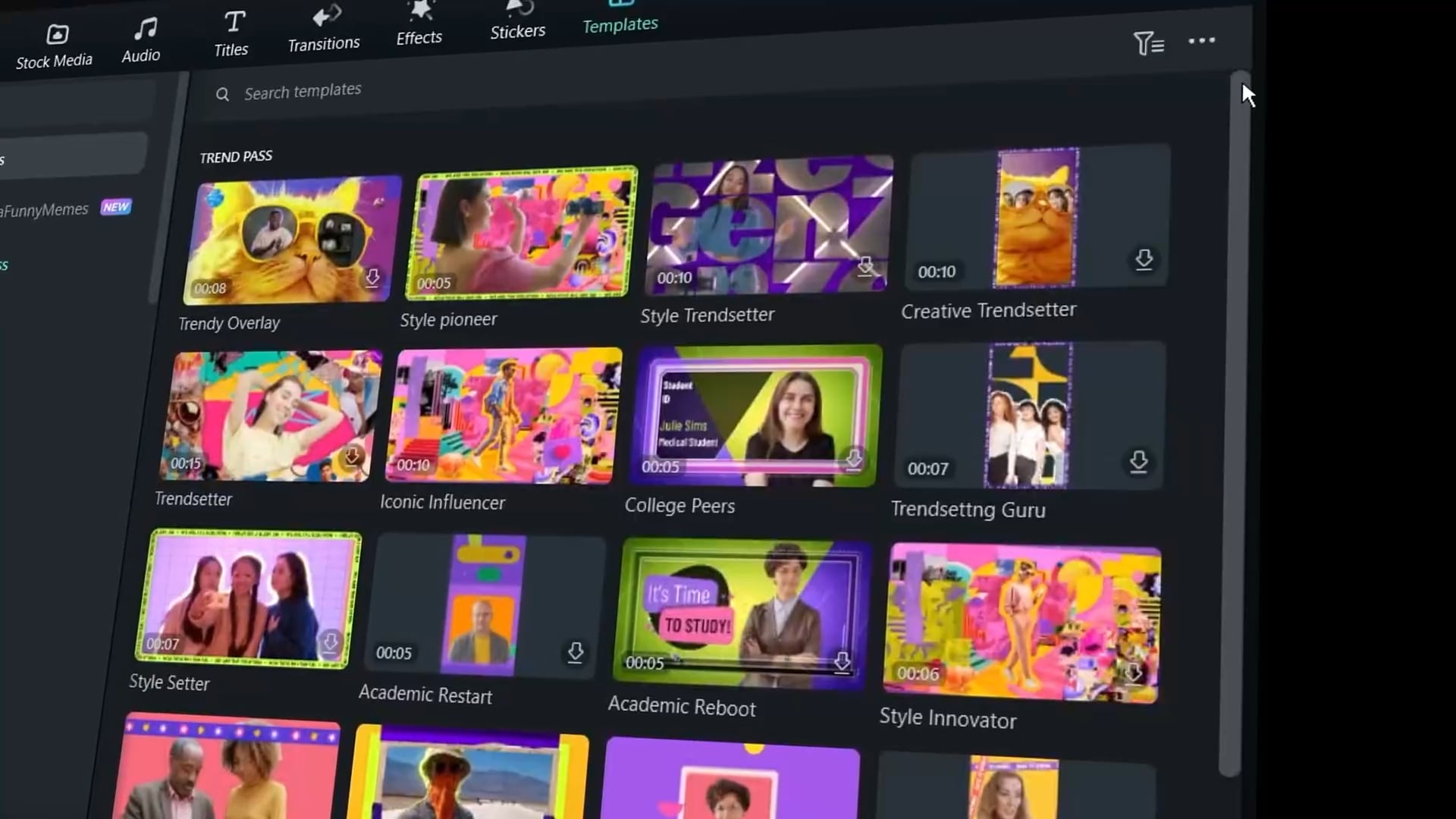Switch to the Effects tab
This screenshot has width=1456, height=819.
tap(419, 24)
